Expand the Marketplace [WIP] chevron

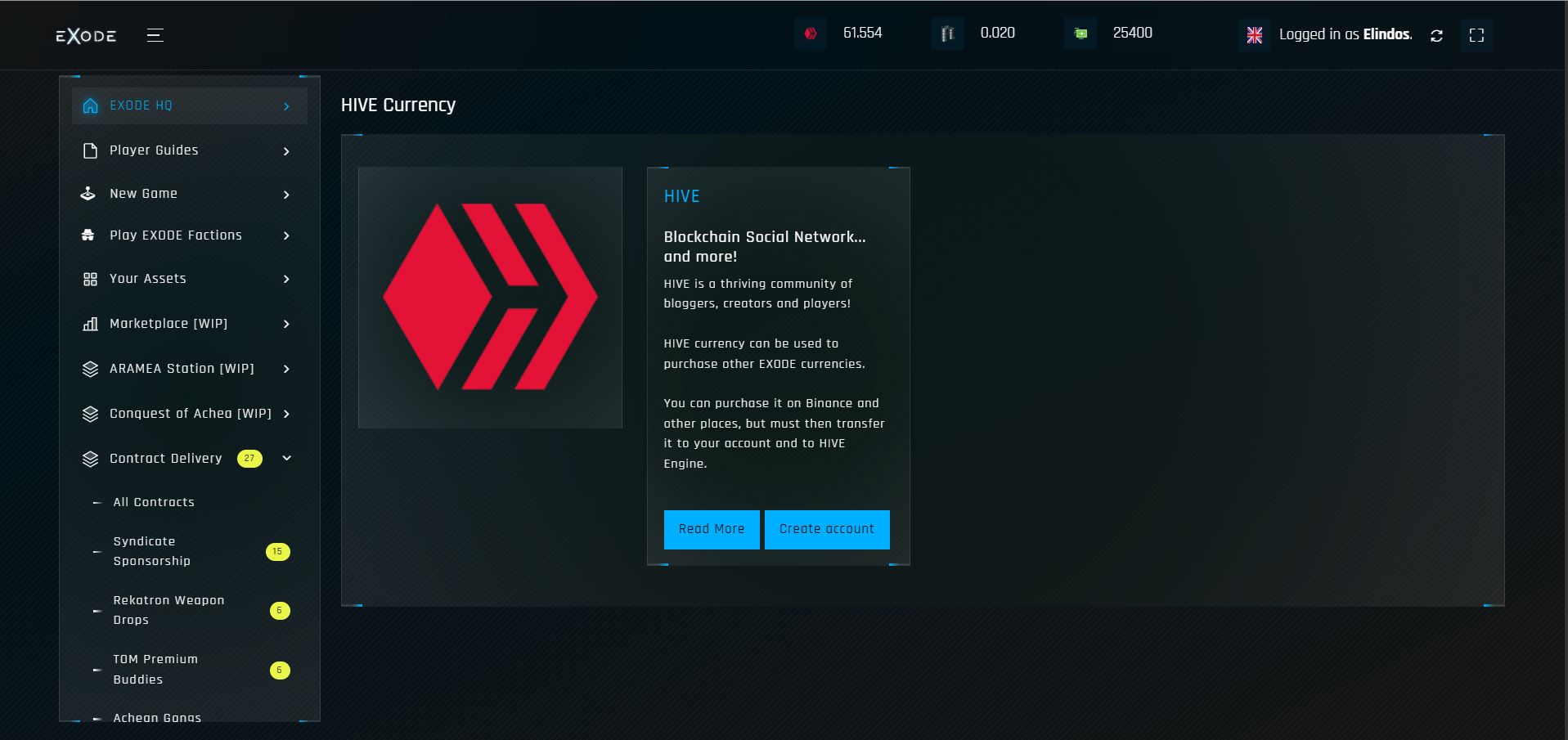286,324
